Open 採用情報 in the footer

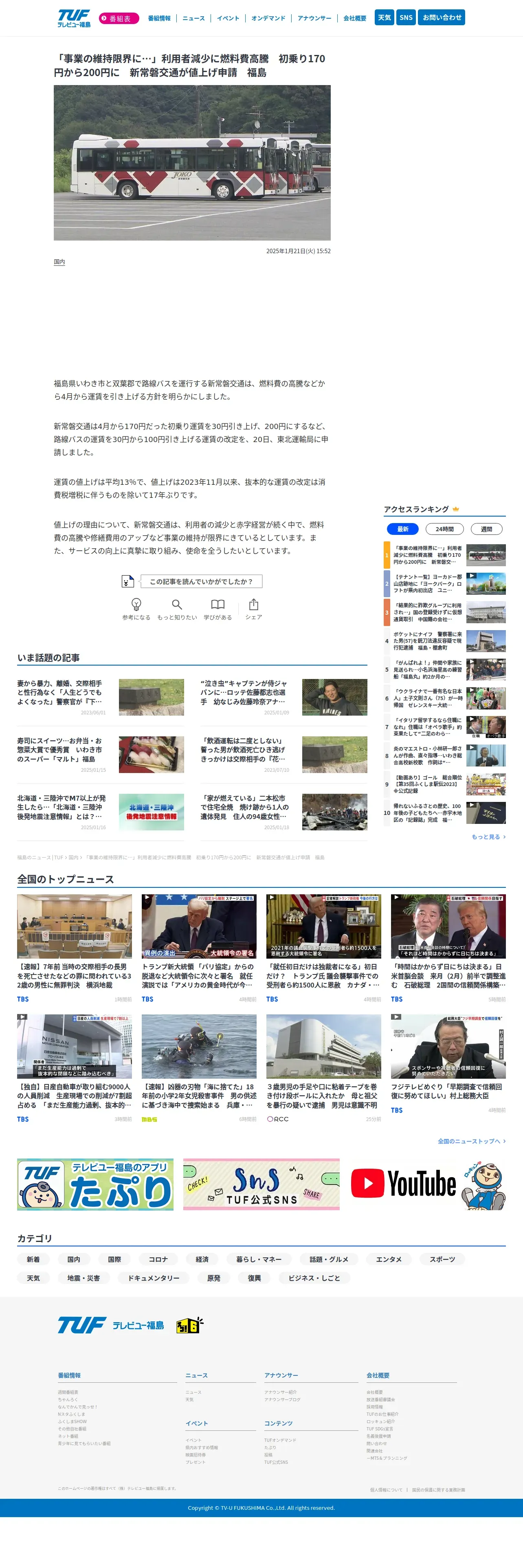(x=374, y=1407)
